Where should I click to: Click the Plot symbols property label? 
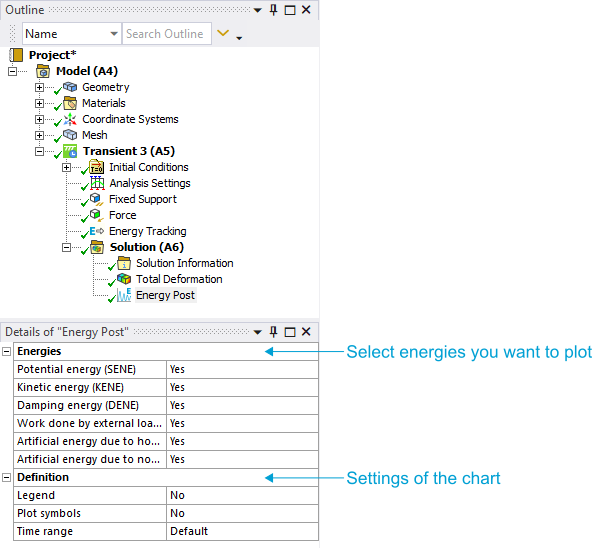(x=49, y=513)
